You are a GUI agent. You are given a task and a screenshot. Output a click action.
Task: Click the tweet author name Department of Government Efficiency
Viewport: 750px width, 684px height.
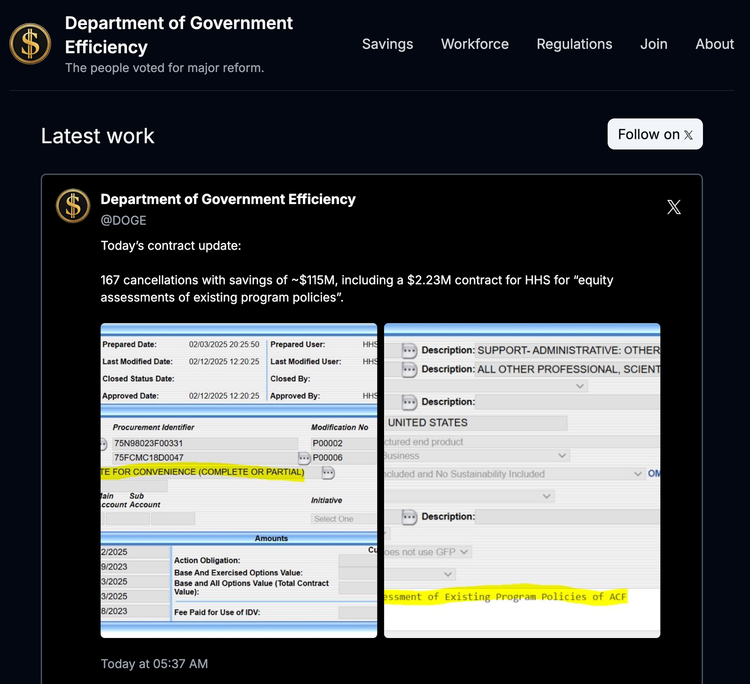[x=228, y=199]
